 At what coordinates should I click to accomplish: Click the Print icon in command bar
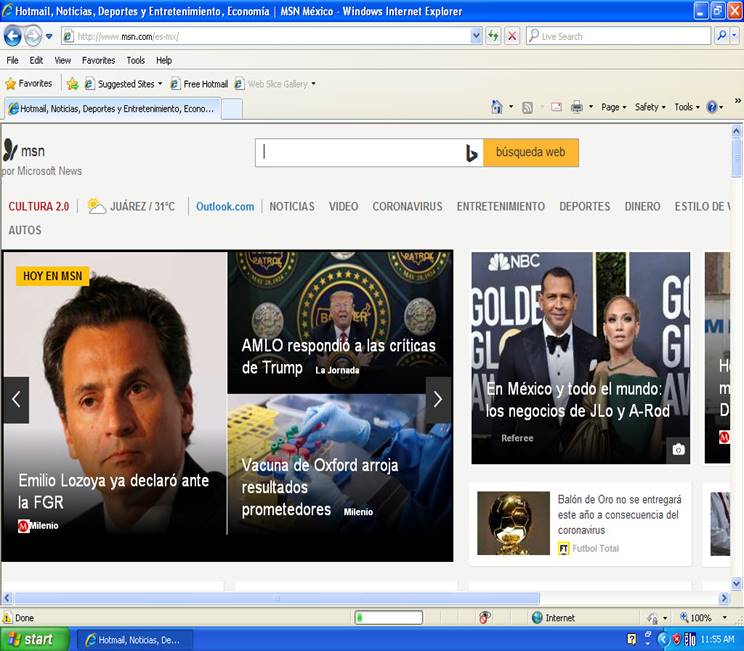coord(577,107)
